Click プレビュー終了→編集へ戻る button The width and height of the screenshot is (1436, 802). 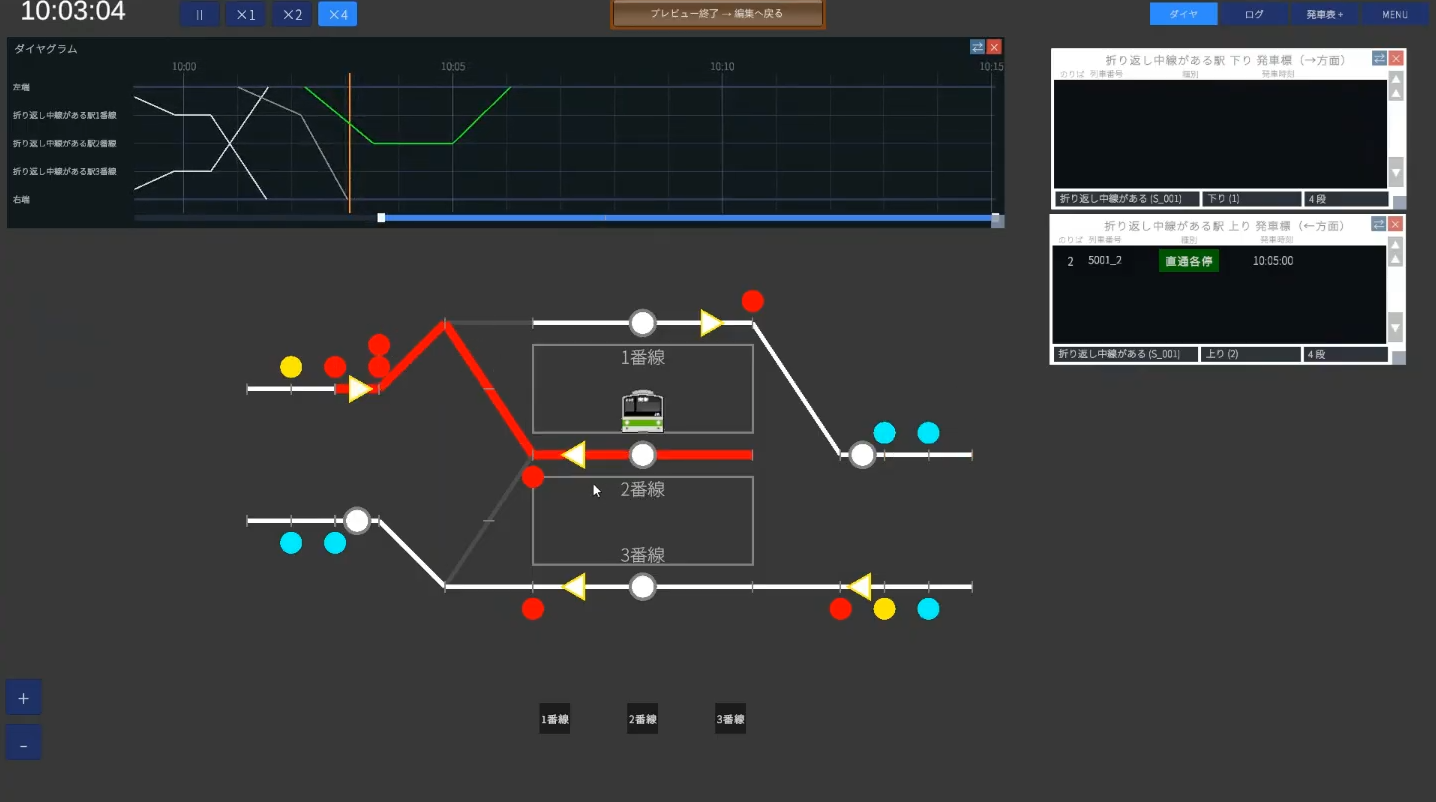coord(717,14)
